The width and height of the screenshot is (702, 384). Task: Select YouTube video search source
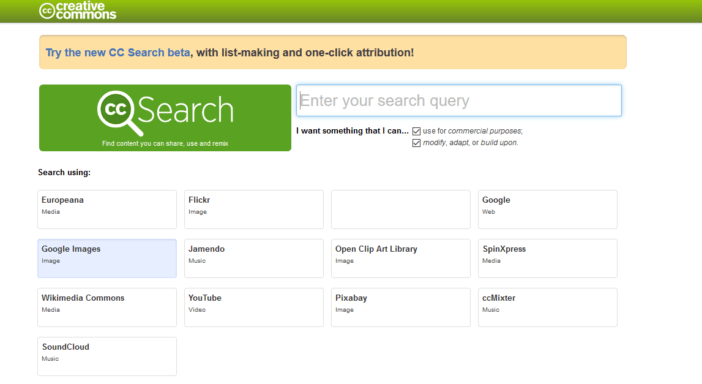point(254,307)
